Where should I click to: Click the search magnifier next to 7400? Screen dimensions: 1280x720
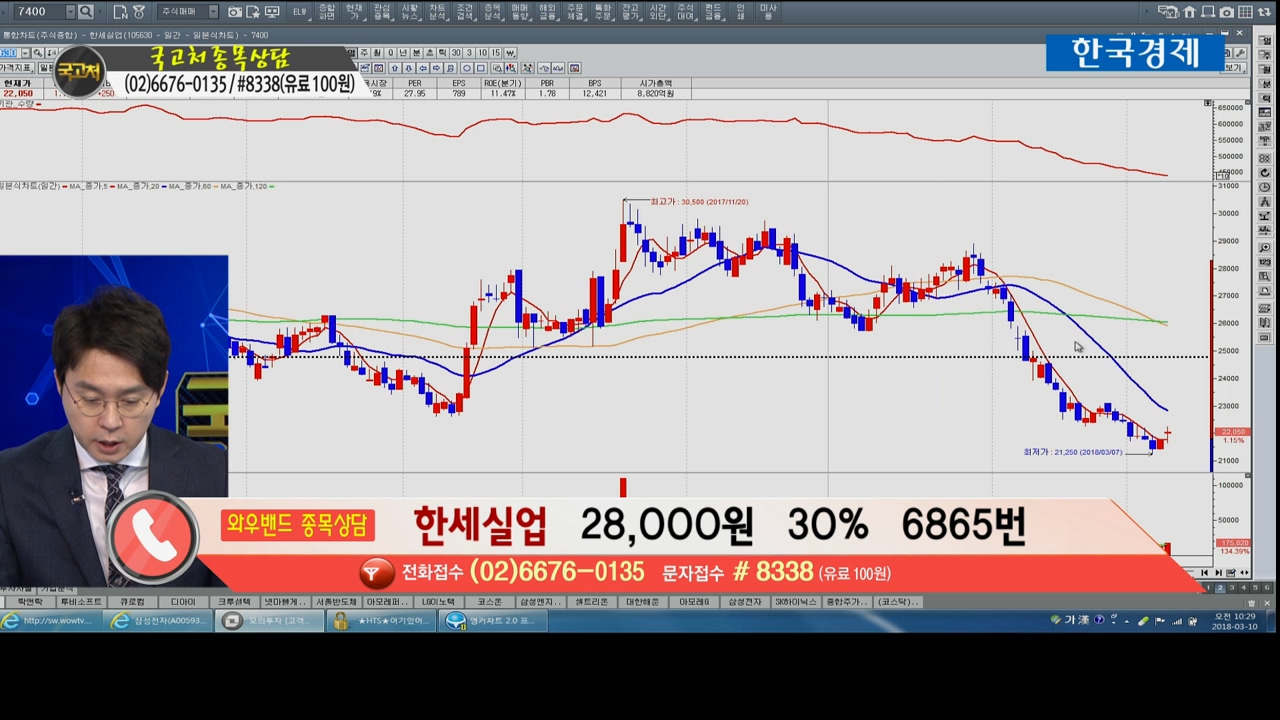(x=86, y=12)
